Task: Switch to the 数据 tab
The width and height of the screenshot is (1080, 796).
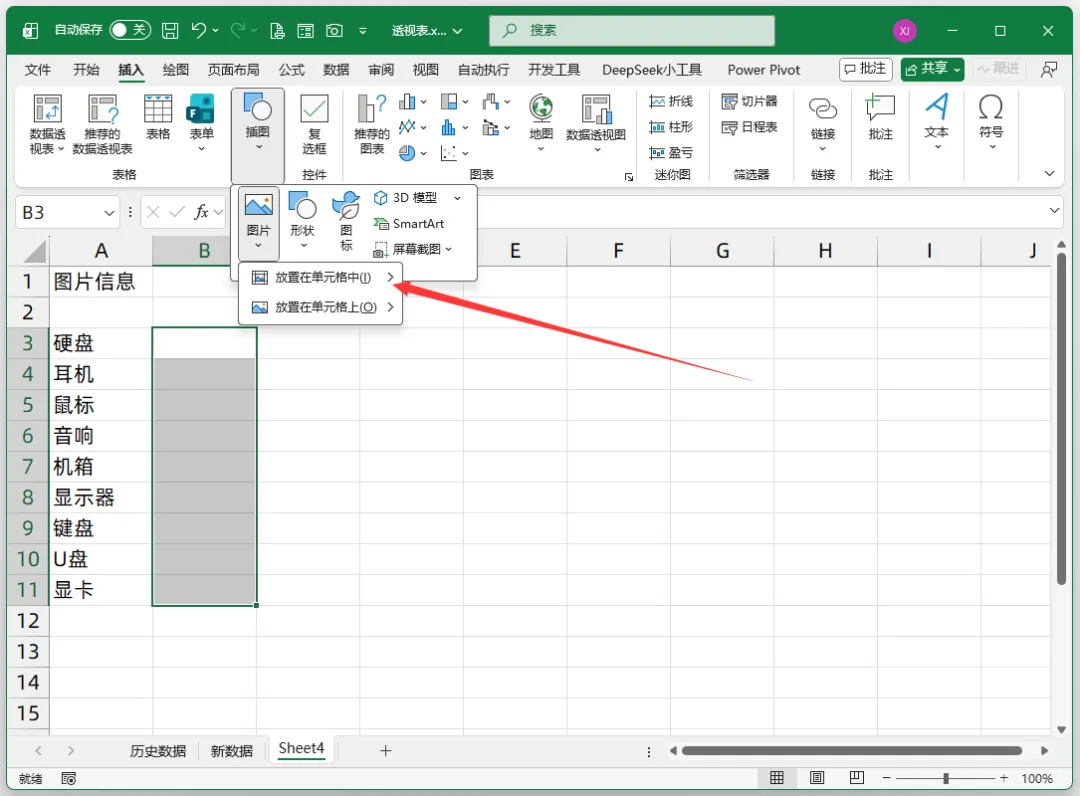Action: (x=336, y=70)
